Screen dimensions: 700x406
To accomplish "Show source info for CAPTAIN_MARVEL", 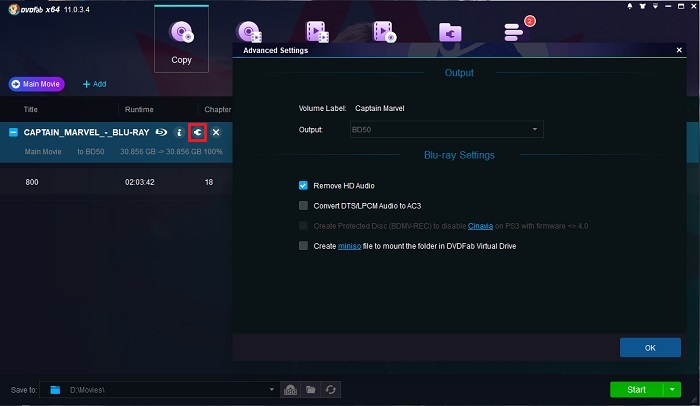I will pos(179,132).
